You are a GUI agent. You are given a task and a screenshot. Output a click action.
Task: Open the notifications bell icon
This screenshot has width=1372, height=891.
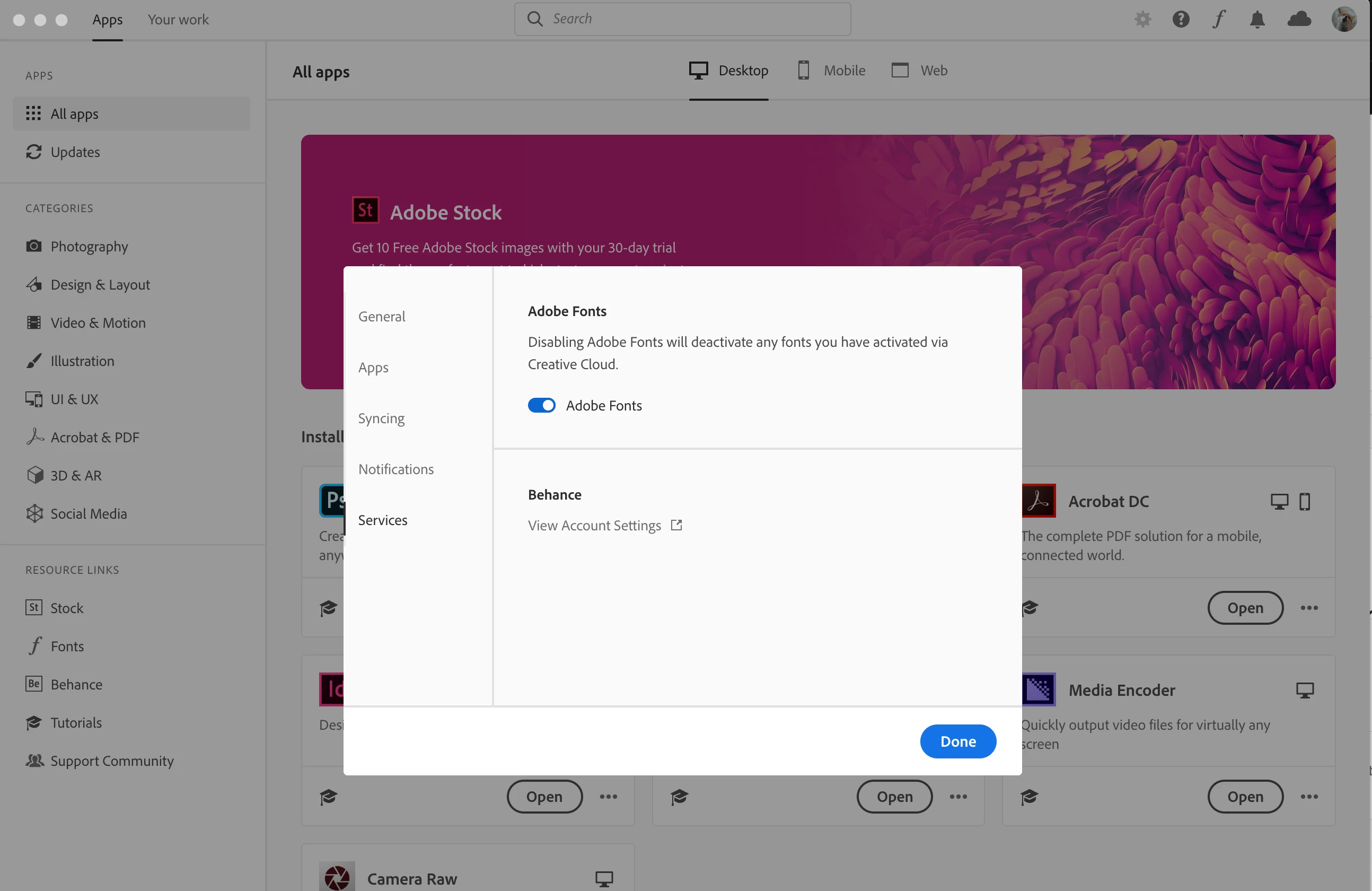click(x=1257, y=19)
